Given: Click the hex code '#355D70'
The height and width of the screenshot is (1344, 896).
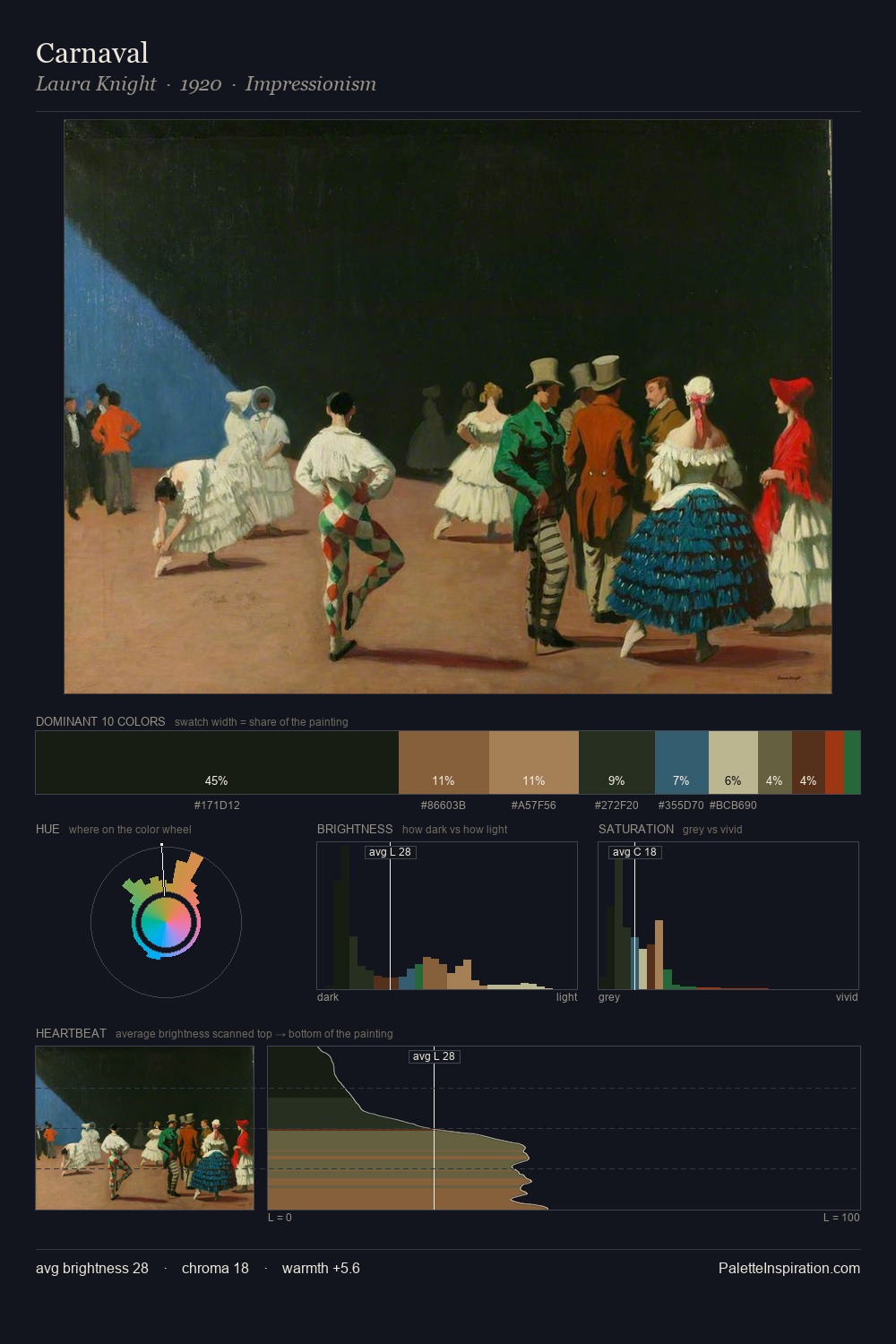Looking at the screenshot, I should [x=681, y=805].
